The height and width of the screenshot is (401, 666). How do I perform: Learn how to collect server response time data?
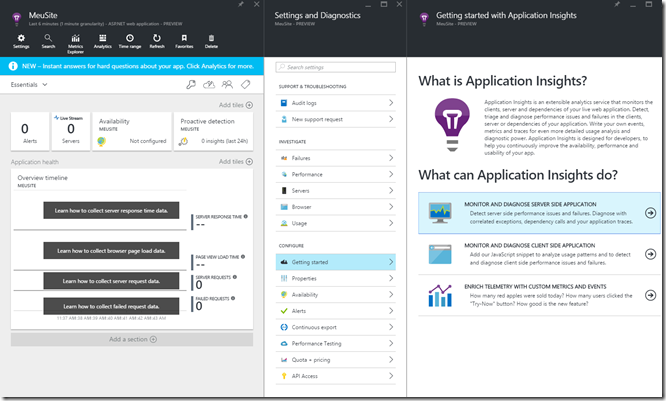point(111,210)
